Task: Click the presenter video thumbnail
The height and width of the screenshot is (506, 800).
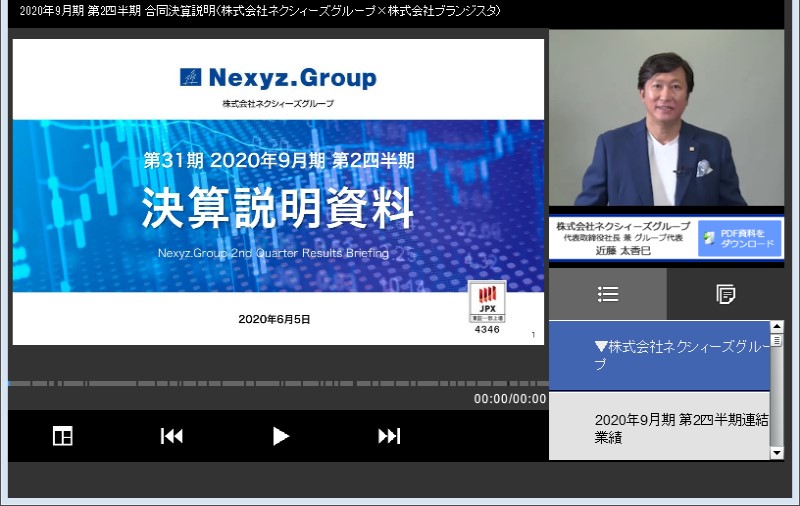Action: coord(666,118)
